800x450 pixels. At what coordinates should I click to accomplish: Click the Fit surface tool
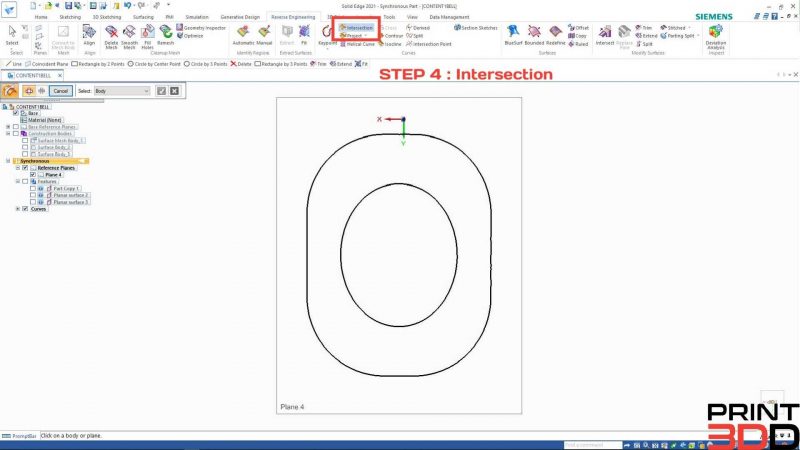[x=304, y=36]
